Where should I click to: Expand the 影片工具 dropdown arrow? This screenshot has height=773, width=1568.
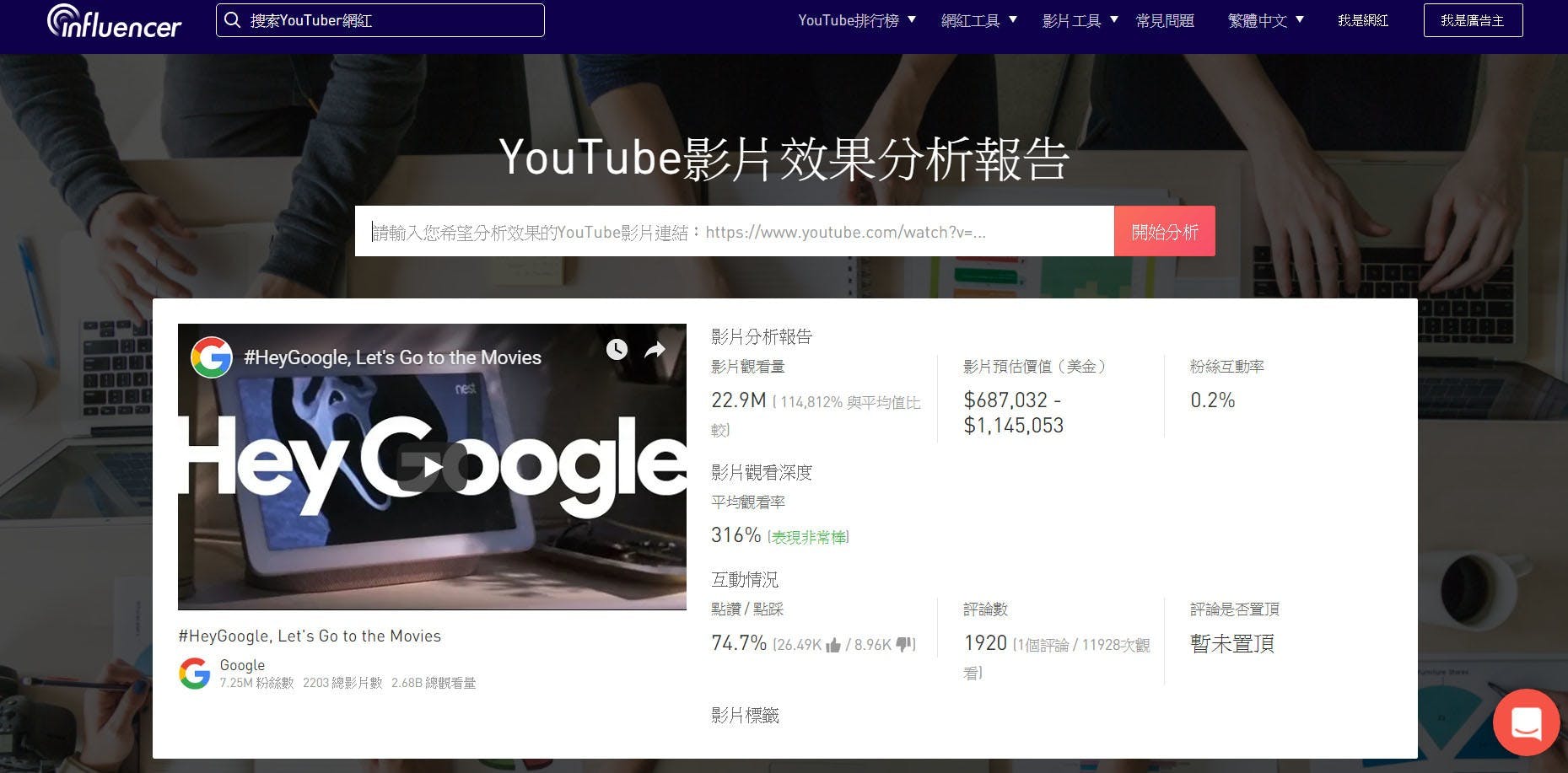pos(1114,19)
